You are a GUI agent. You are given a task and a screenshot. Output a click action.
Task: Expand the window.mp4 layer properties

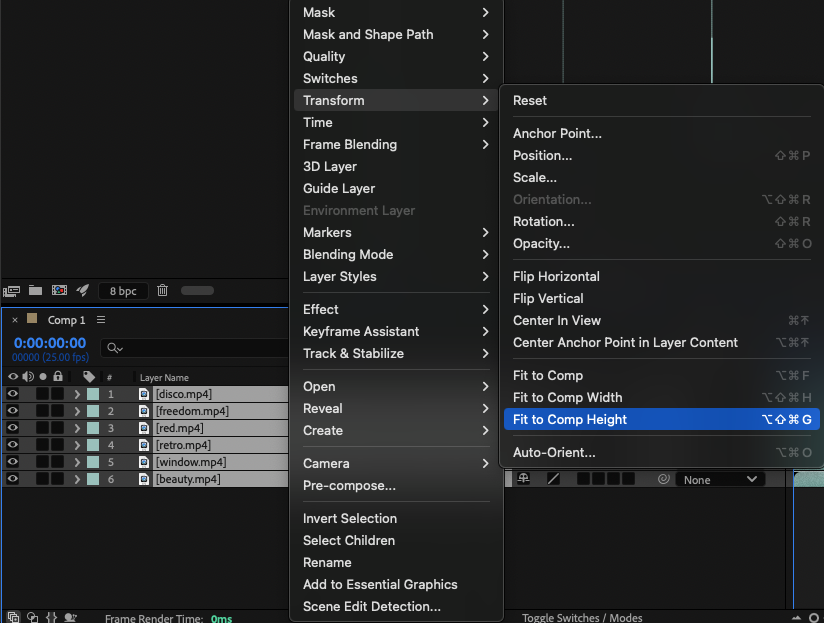77,462
